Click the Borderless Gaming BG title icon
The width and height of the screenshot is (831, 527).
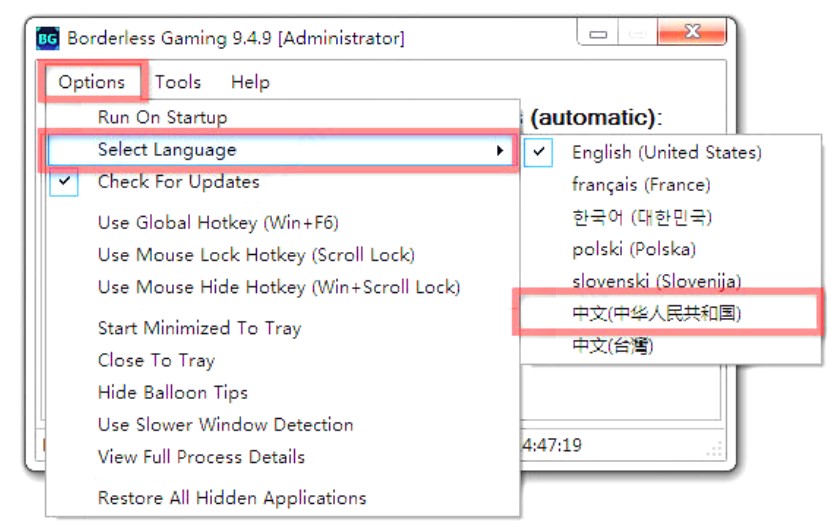click(48, 38)
